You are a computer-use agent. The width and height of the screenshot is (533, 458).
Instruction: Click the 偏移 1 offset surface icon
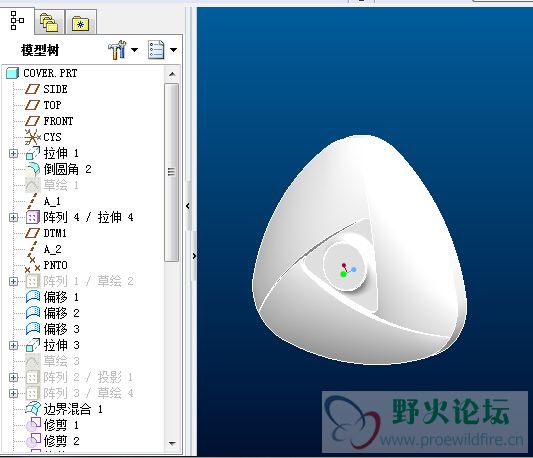33,297
